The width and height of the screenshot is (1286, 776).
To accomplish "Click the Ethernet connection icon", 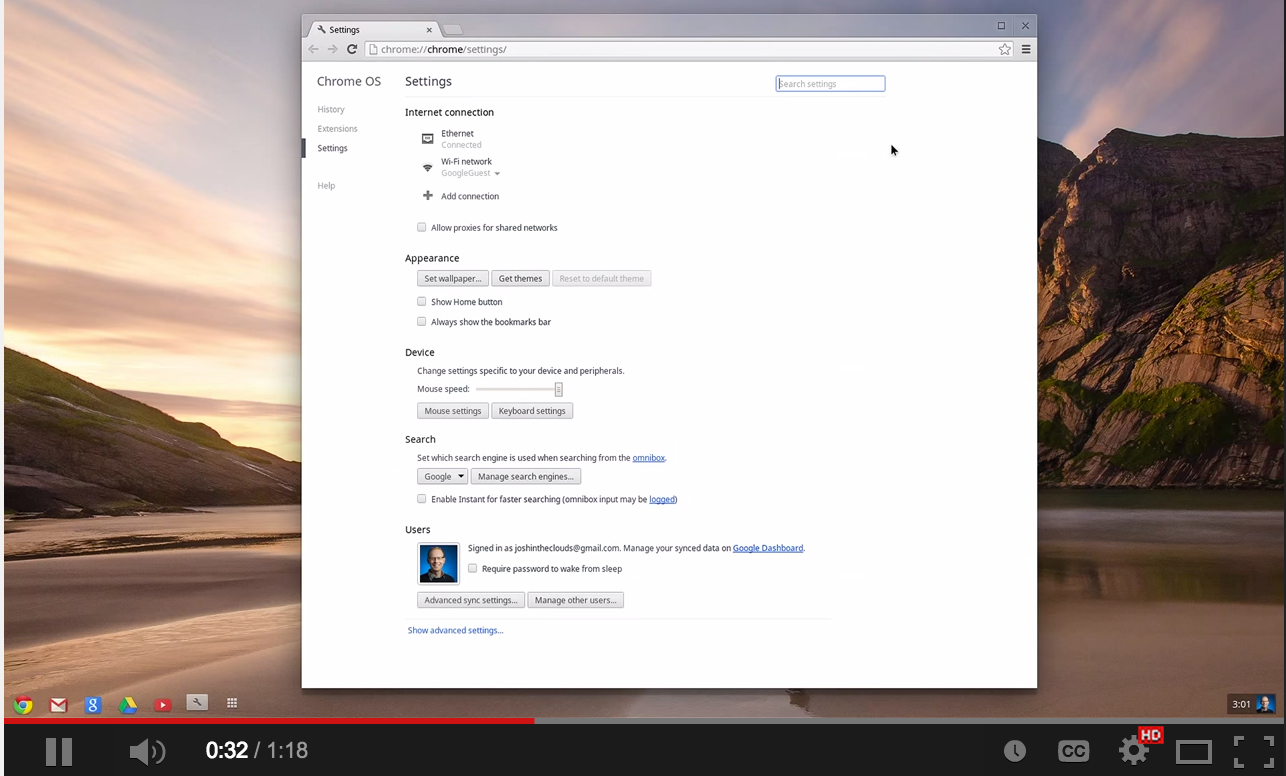I will 428,139.
